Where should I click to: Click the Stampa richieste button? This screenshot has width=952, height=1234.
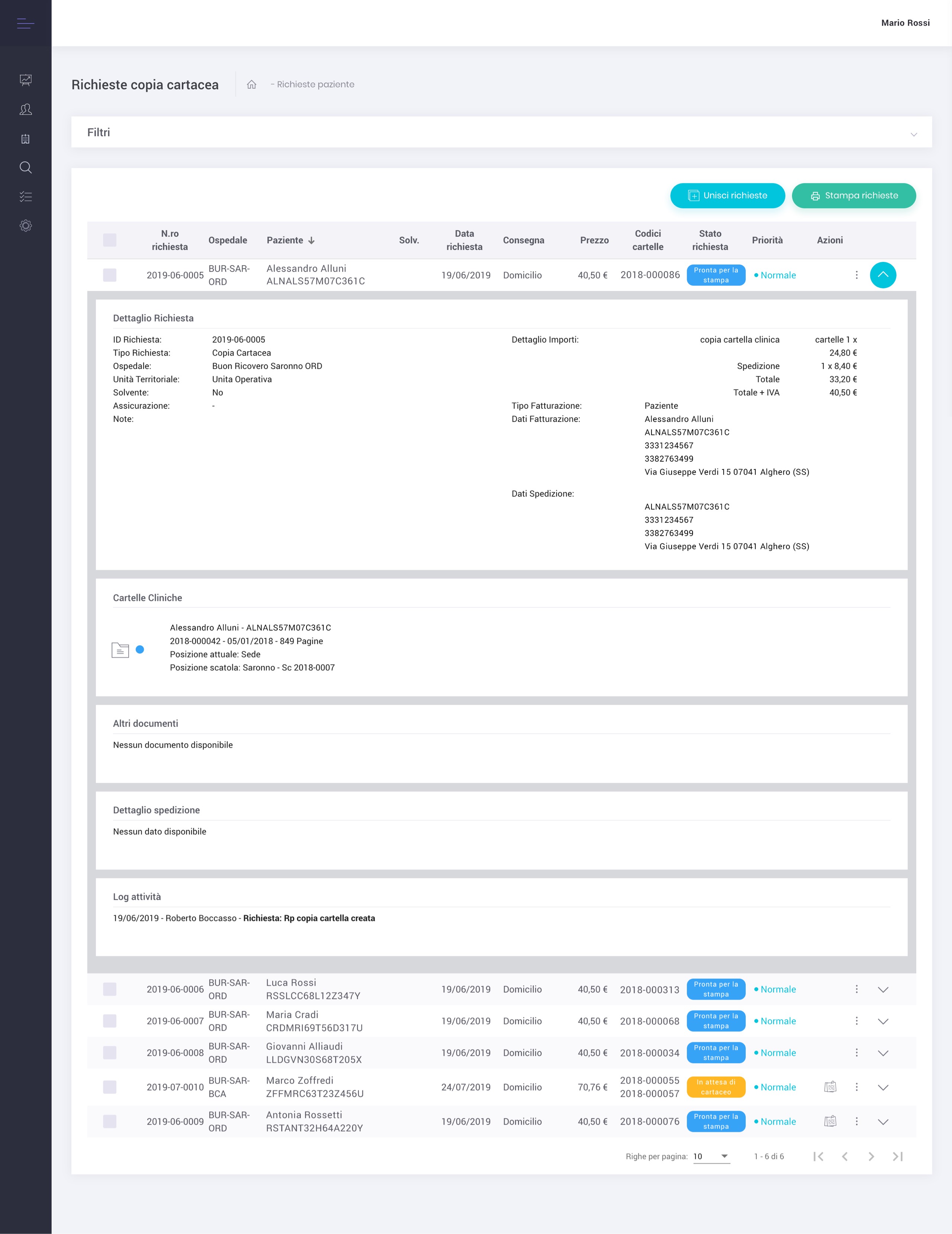point(854,195)
